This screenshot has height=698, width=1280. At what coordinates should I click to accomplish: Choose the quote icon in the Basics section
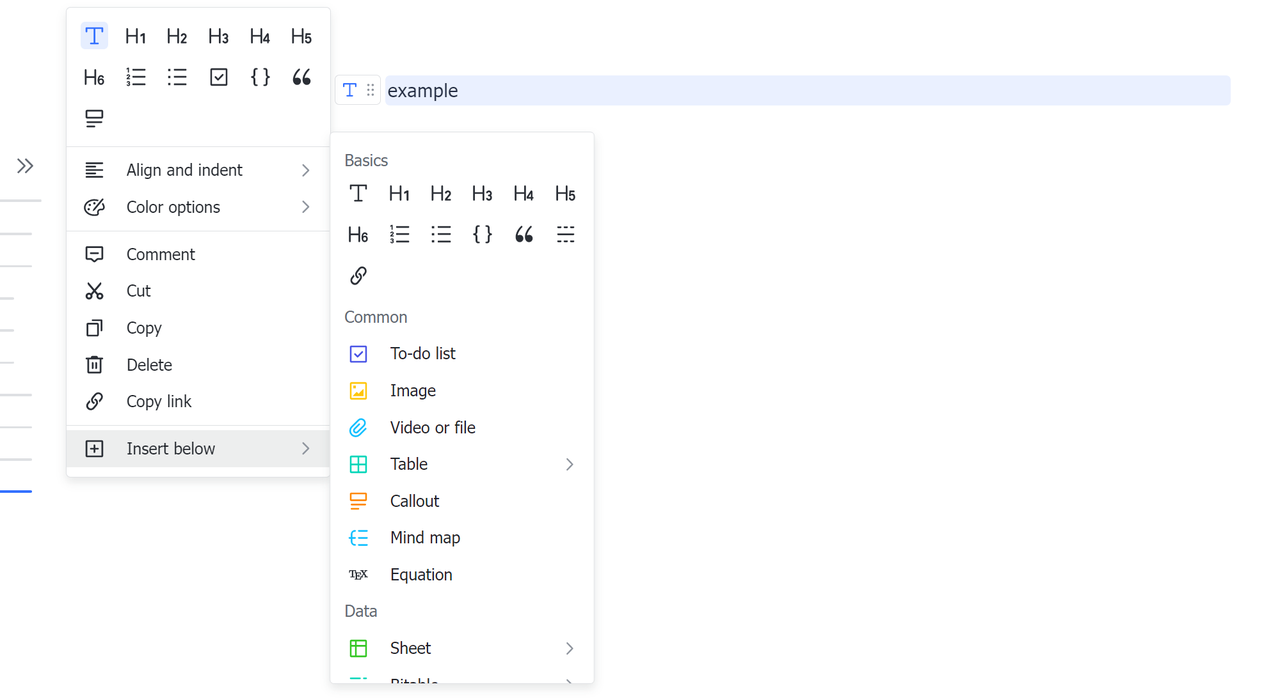[524, 235]
